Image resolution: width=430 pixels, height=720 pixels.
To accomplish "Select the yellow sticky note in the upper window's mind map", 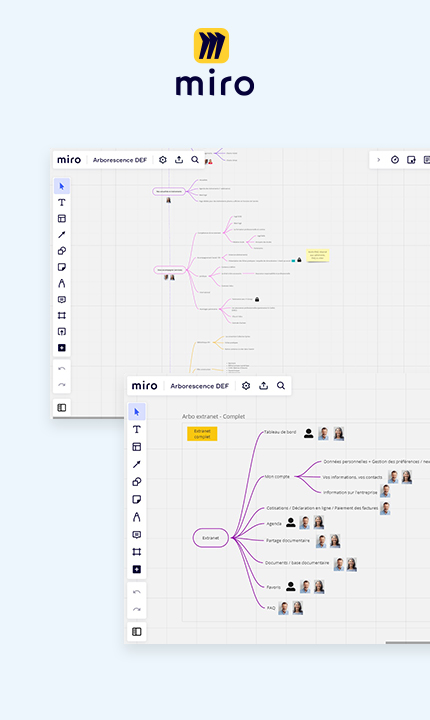I will (317, 255).
